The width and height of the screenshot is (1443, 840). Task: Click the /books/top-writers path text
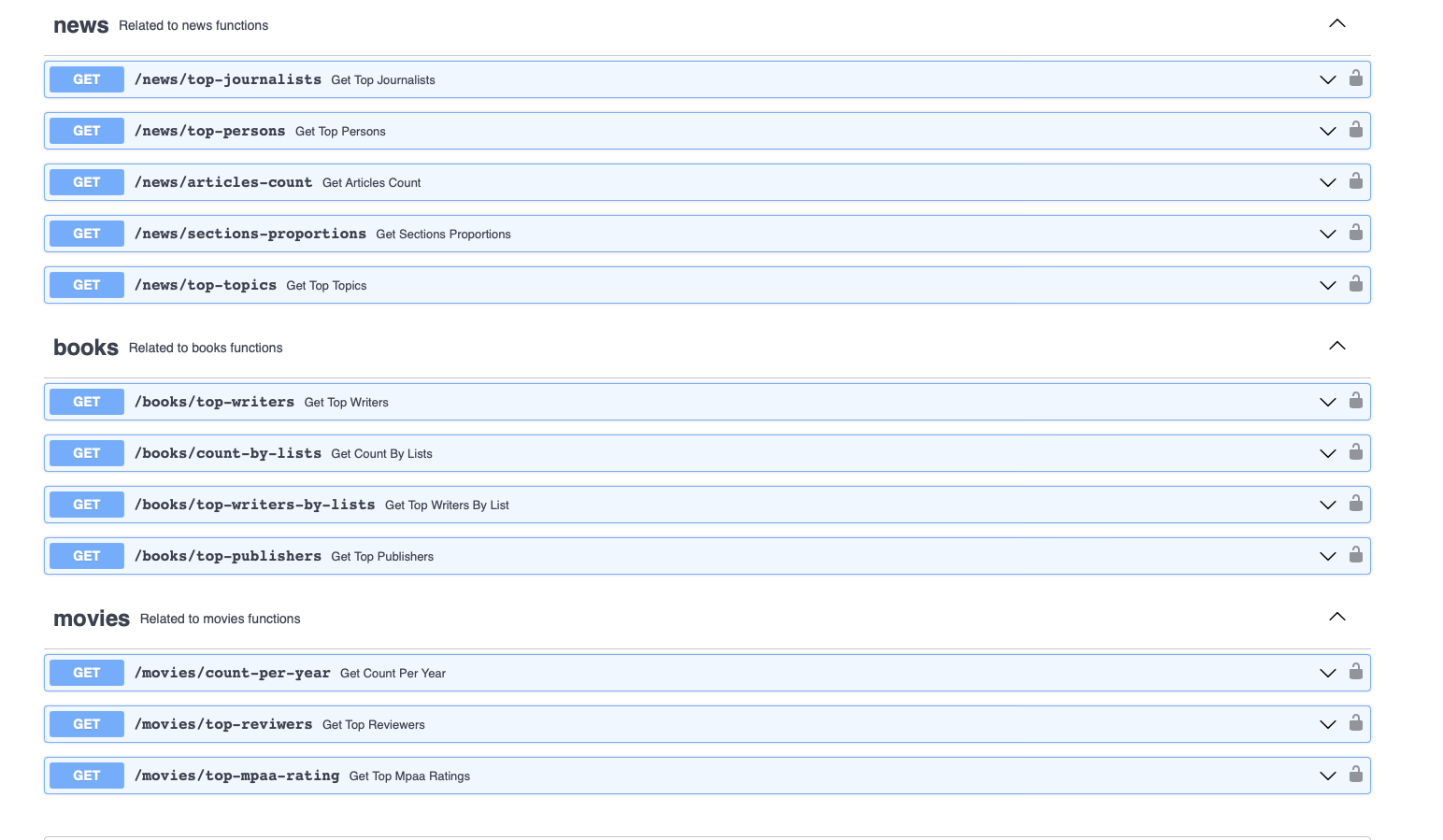(215, 402)
